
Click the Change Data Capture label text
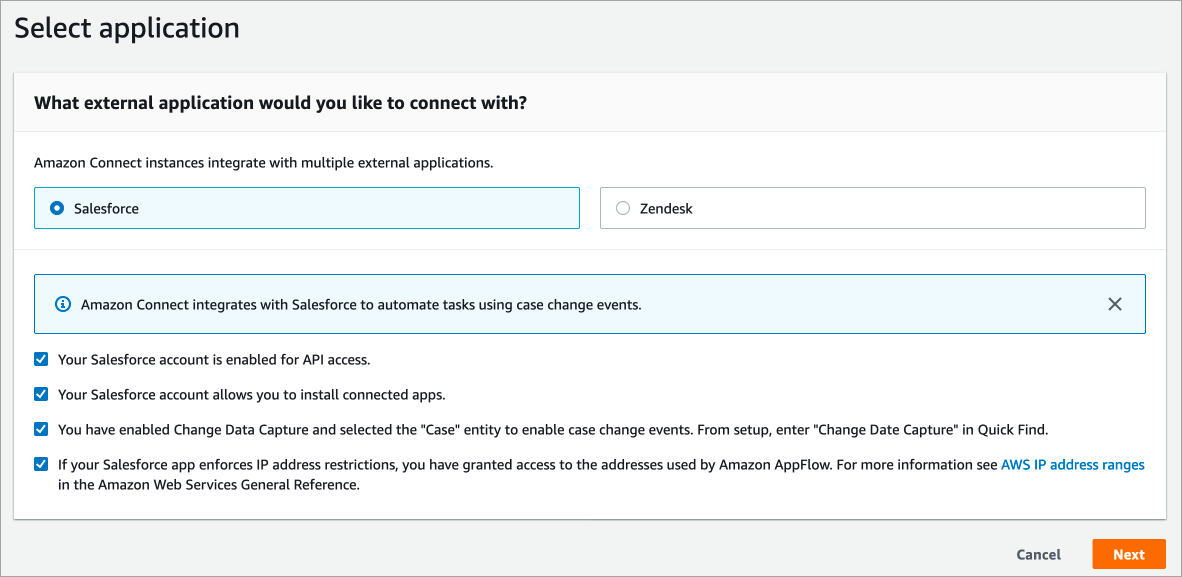click(x=552, y=429)
